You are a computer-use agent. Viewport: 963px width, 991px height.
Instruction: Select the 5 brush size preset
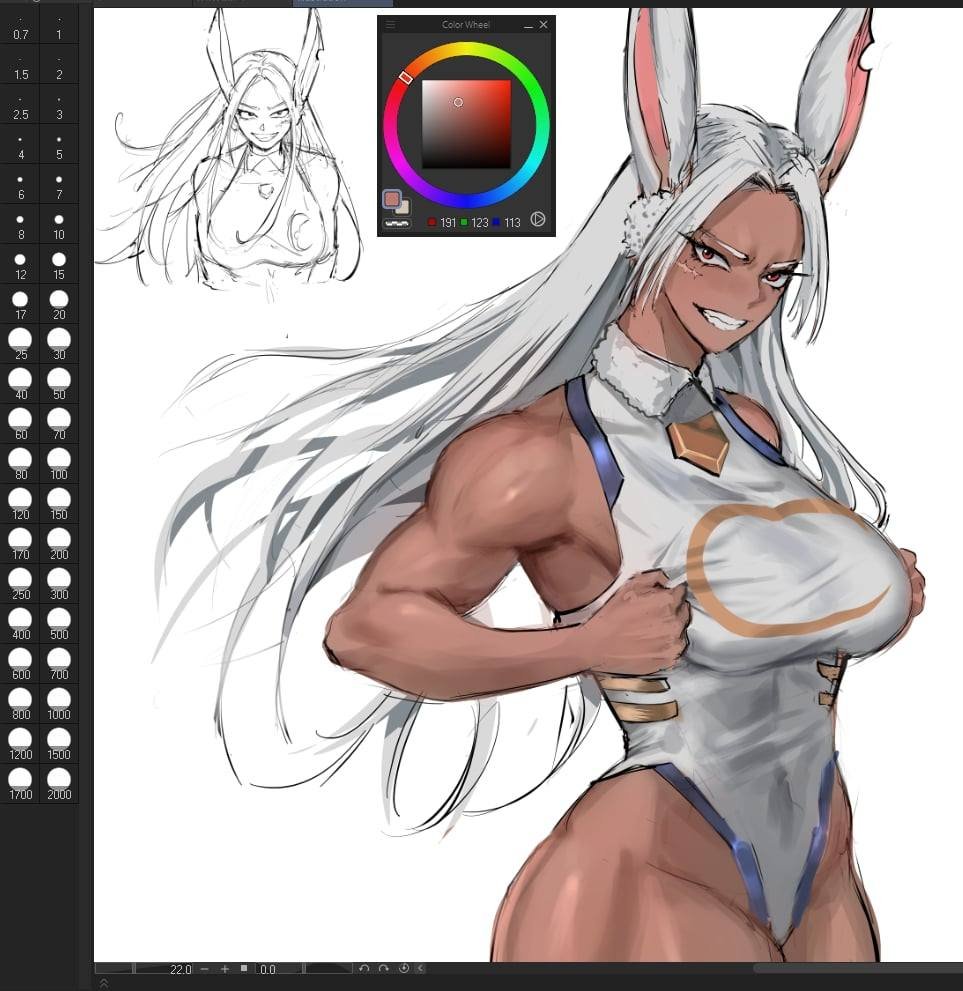59,143
